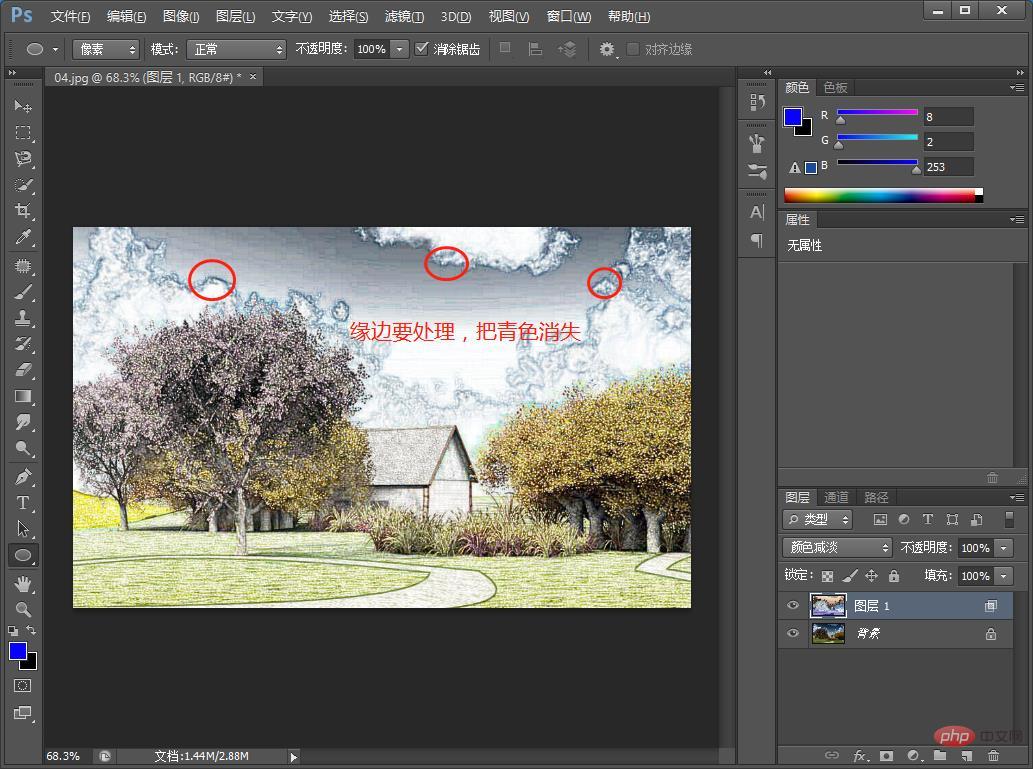Create a new layer icon
This screenshot has height=769, width=1033.
pyautogui.click(x=967, y=755)
